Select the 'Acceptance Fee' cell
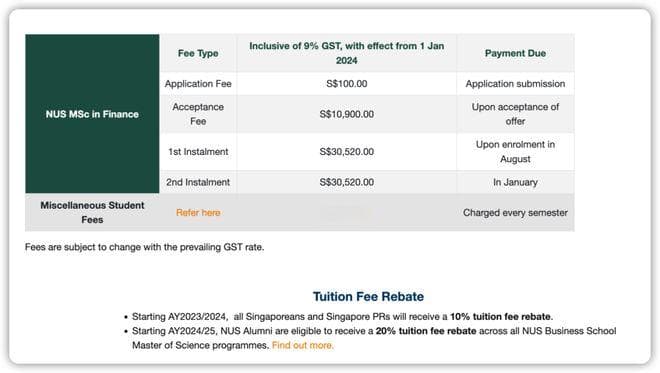This screenshot has width=660, height=373. click(x=198, y=114)
